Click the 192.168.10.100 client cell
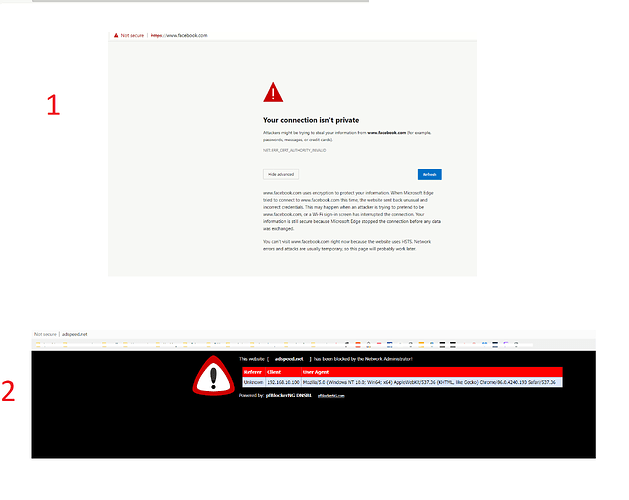Image resolution: width=629 pixels, height=500 pixels. click(283, 382)
